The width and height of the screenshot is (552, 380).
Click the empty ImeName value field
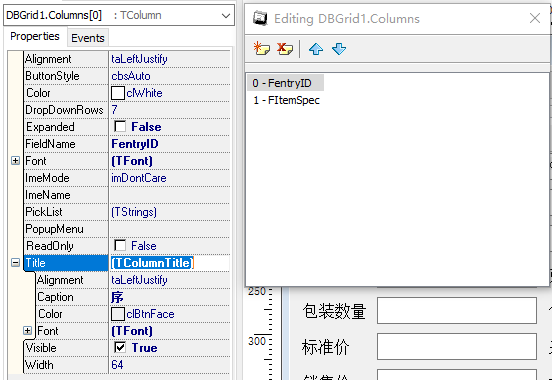(170, 195)
